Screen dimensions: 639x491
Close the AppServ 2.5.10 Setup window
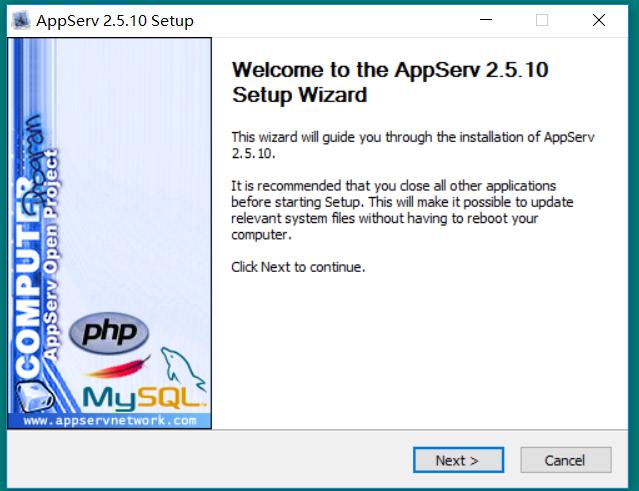[x=599, y=20]
